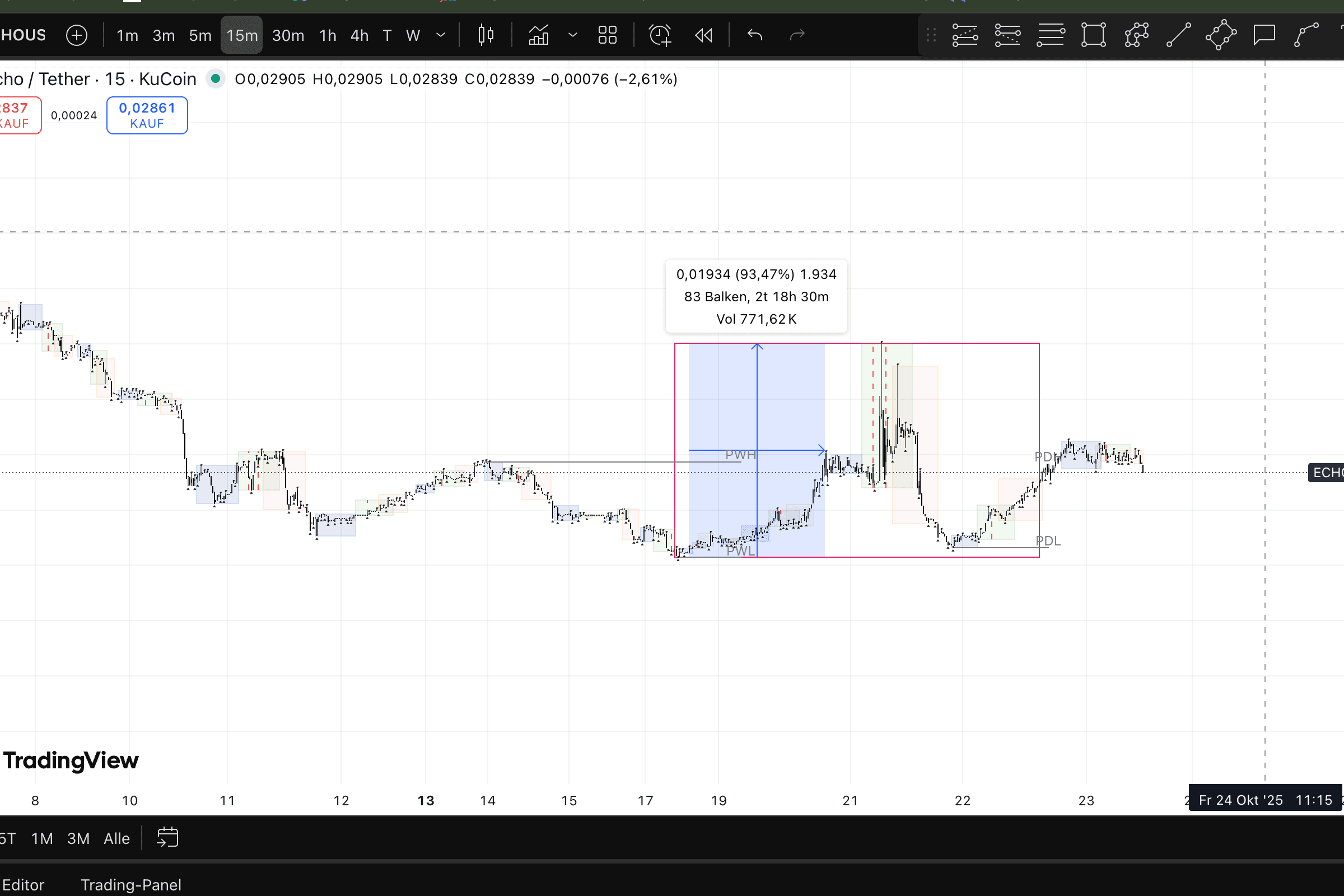Open the go-to-date calendar icon
Image resolution: width=1344 pixels, height=896 pixels.
coord(167,838)
